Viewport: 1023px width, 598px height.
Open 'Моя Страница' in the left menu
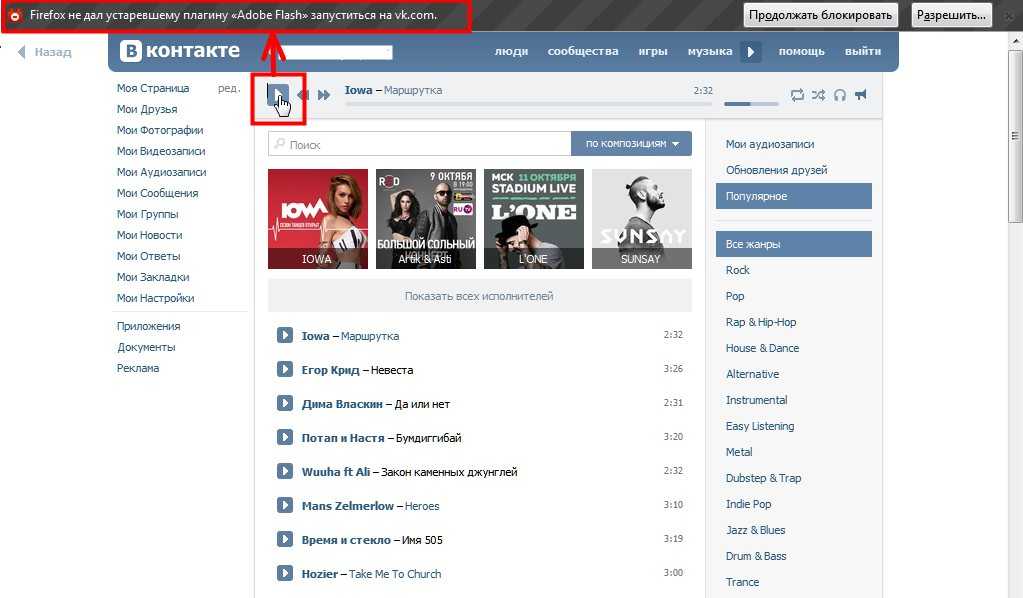(153, 88)
